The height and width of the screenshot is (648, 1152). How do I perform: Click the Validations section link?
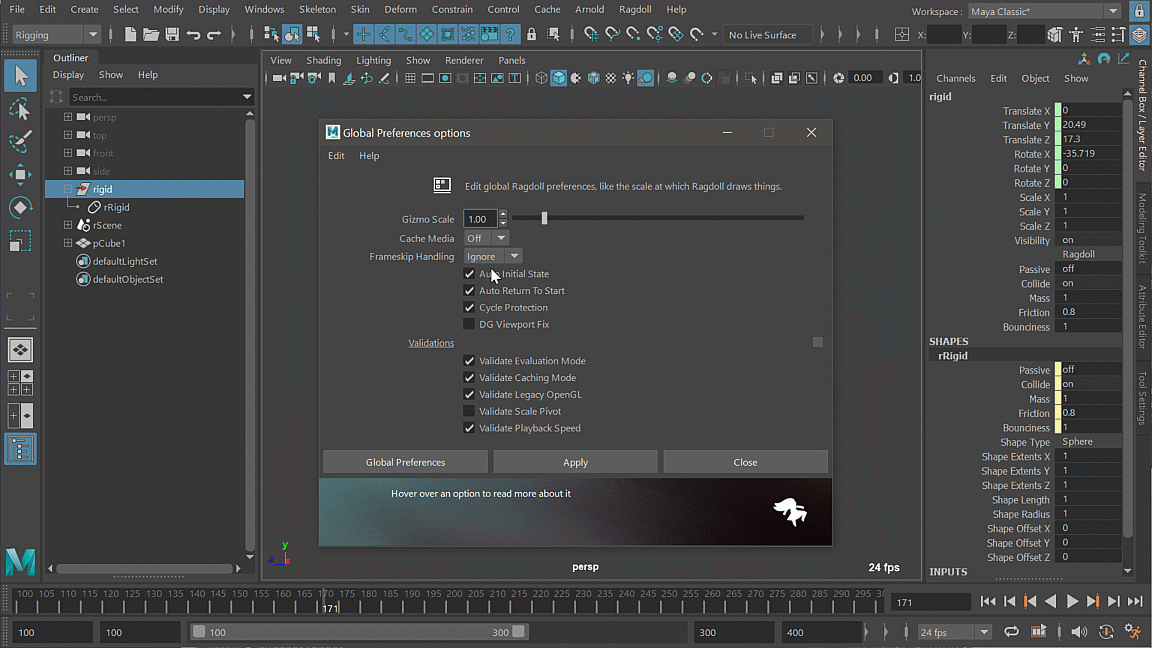point(431,342)
